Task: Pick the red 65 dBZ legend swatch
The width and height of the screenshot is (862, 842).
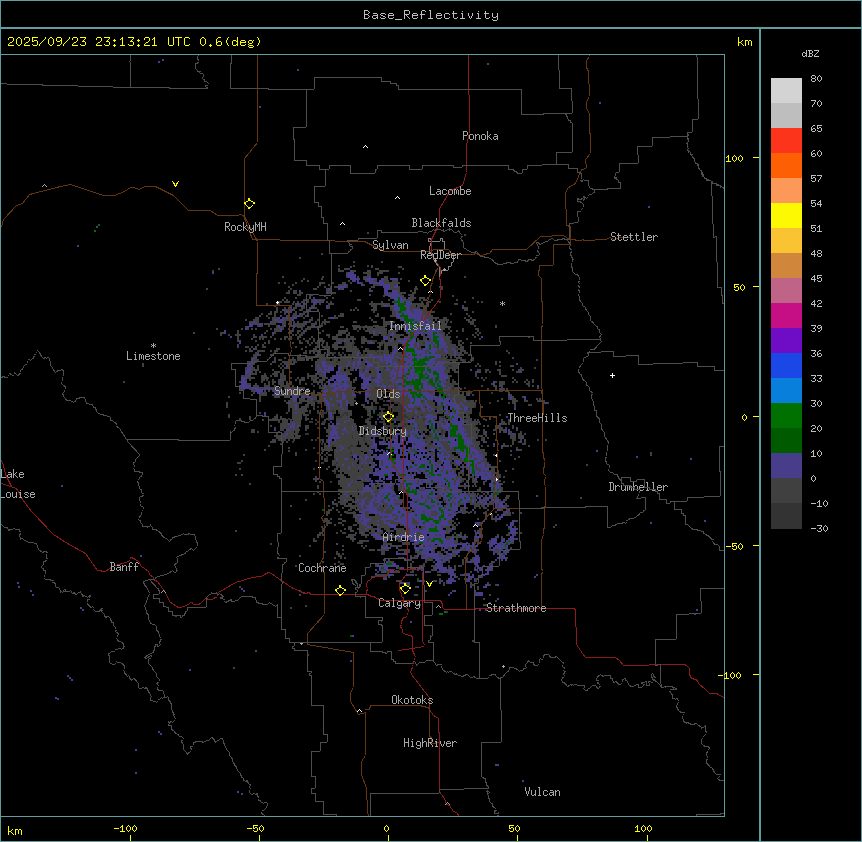Action: point(786,141)
